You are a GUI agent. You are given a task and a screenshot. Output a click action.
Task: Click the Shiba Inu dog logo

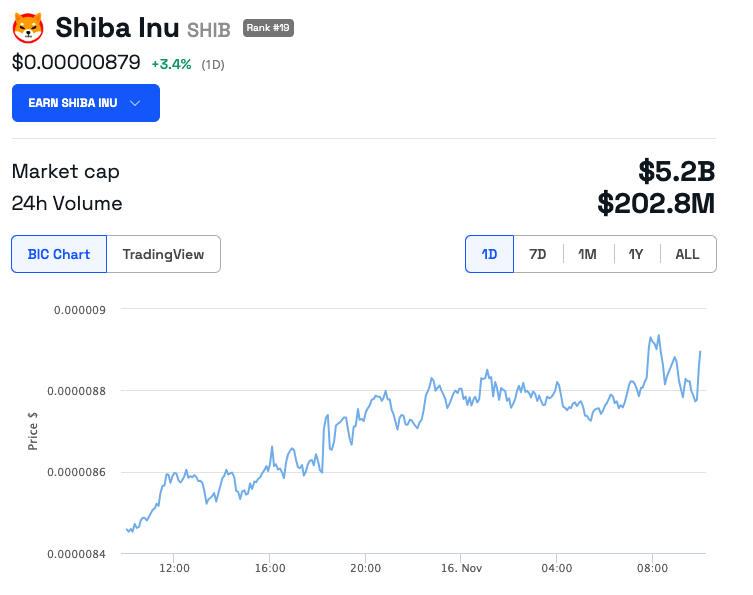(28, 27)
